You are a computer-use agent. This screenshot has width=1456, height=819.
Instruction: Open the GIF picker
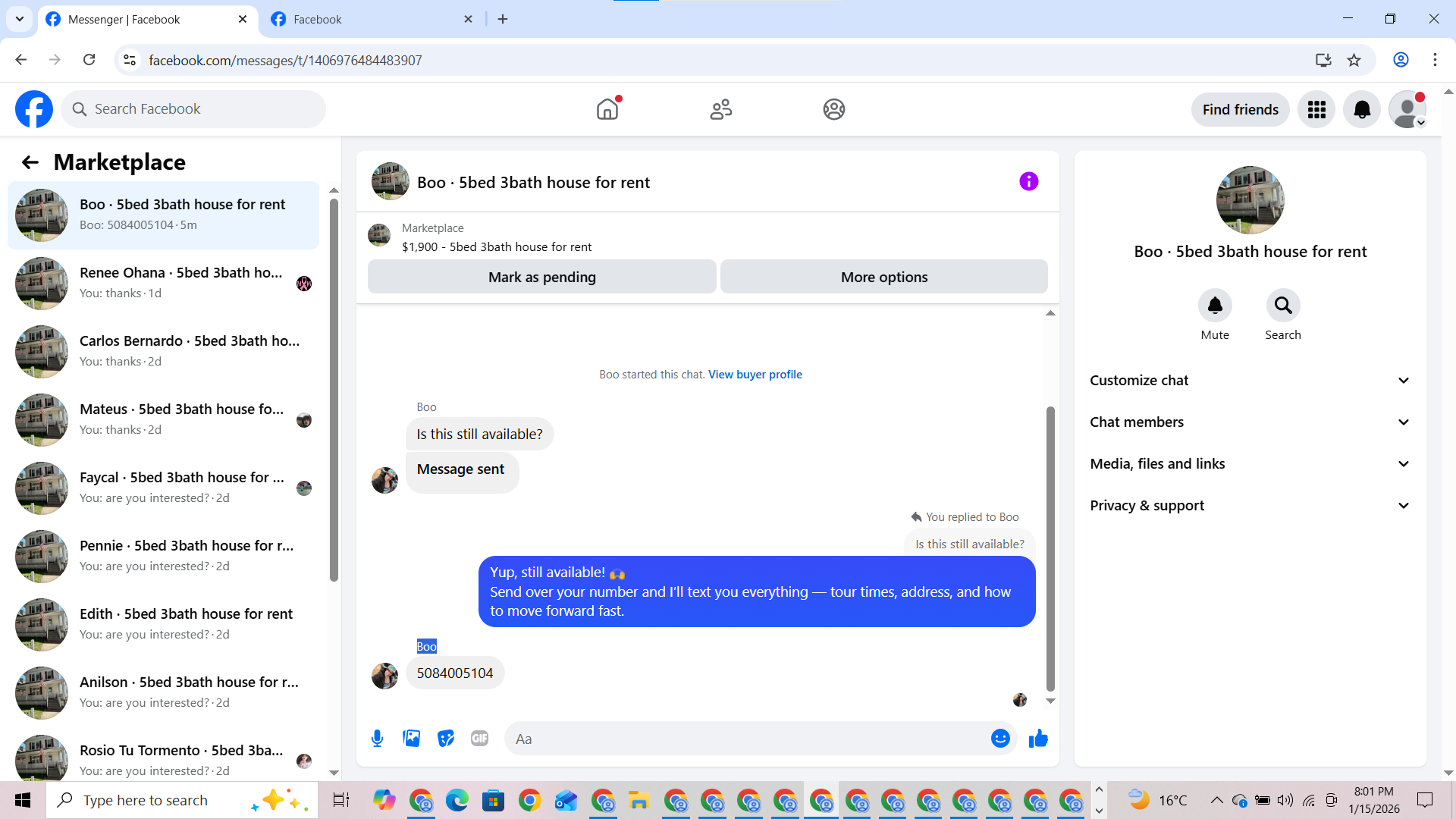click(x=479, y=739)
